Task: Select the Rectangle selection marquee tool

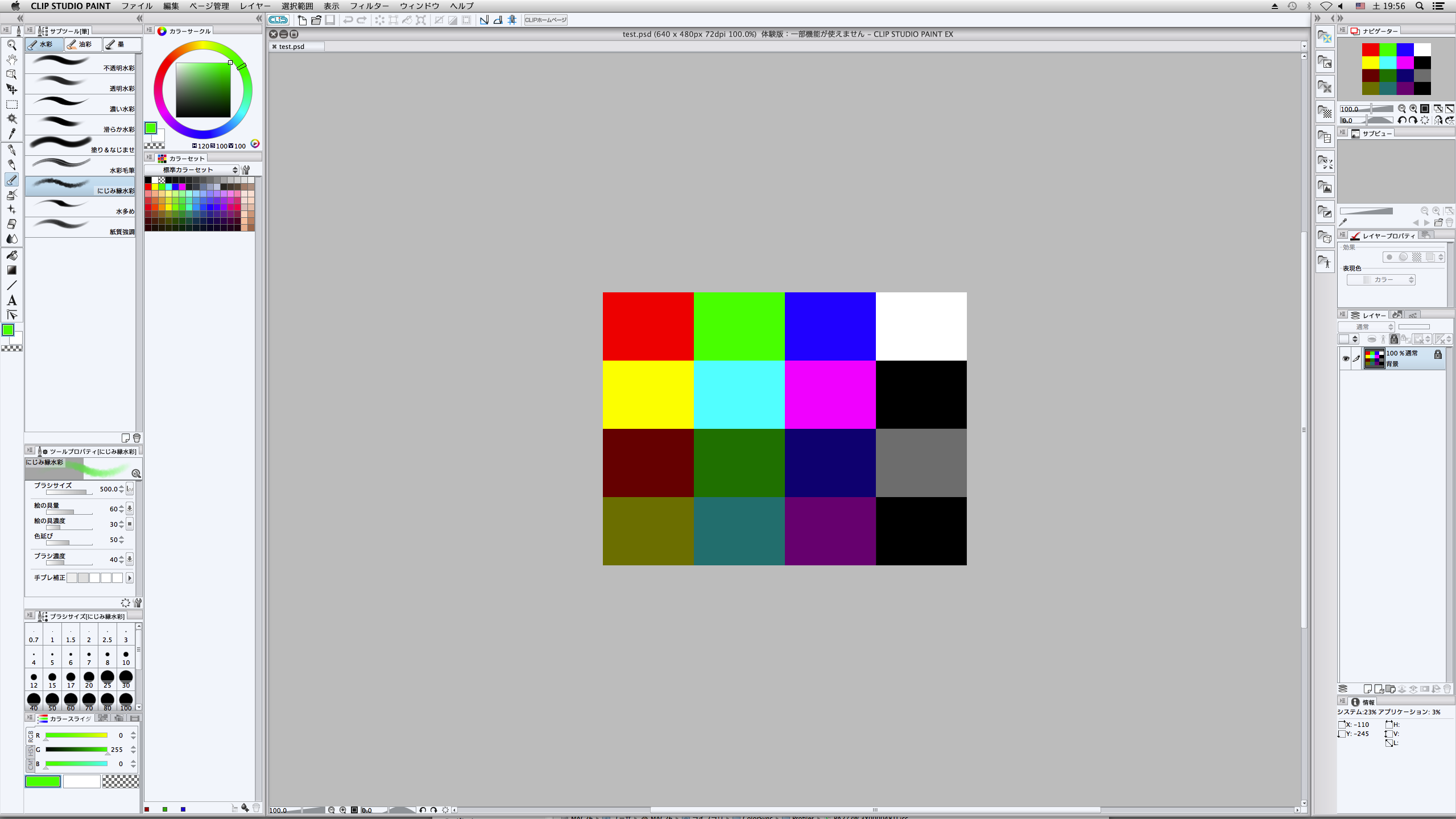Action: (11, 105)
